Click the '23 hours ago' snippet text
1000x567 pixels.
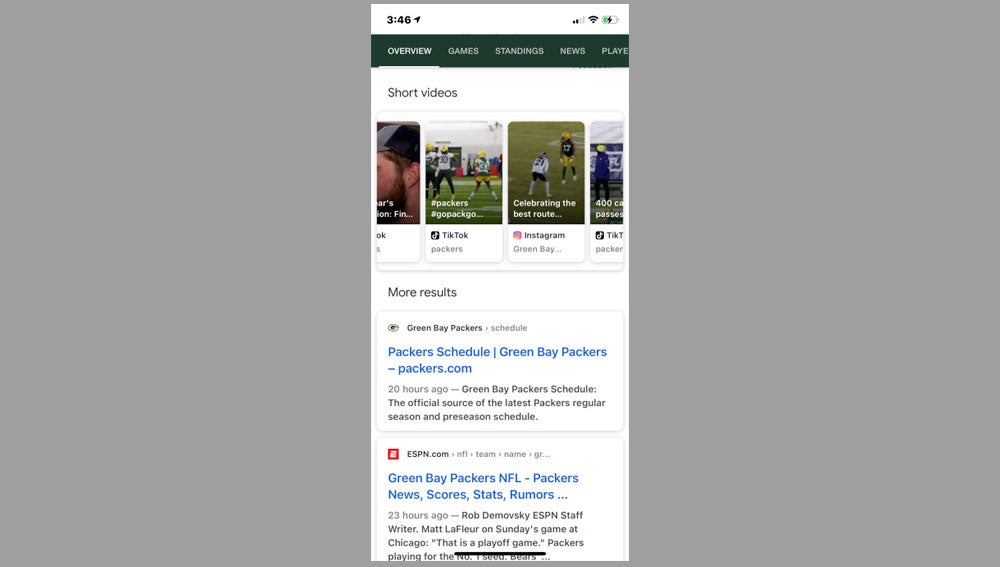(418, 515)
